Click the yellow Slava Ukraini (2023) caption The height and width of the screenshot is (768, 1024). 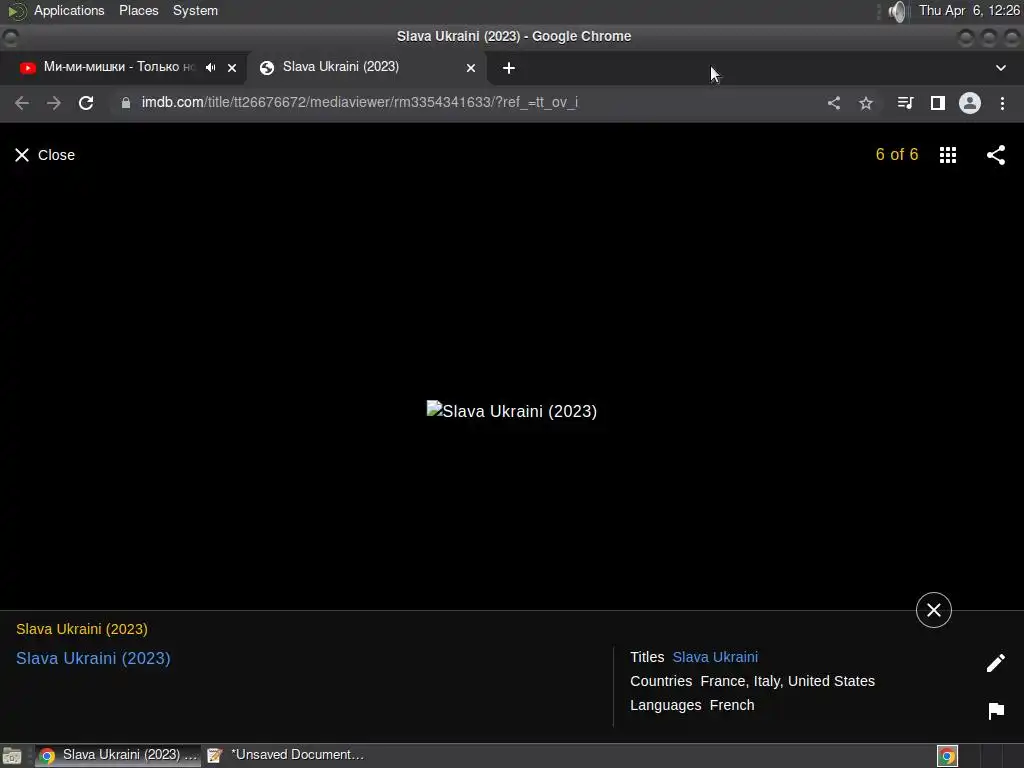(x=82, y=629)
